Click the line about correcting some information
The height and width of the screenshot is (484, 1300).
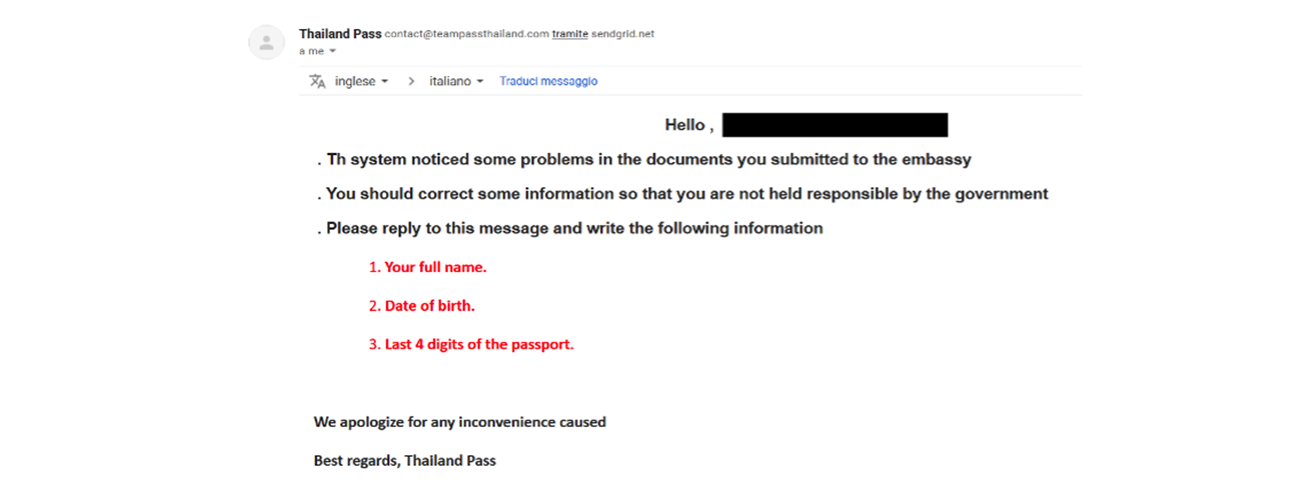pyautogui.click(x=686, y=194)
